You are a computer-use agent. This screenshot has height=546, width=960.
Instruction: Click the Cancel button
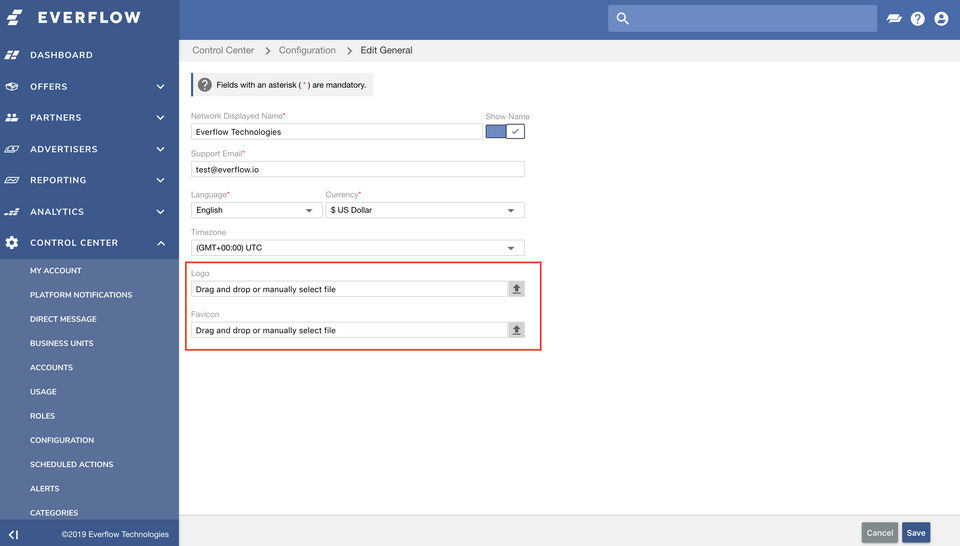click(x=879, y=533)
